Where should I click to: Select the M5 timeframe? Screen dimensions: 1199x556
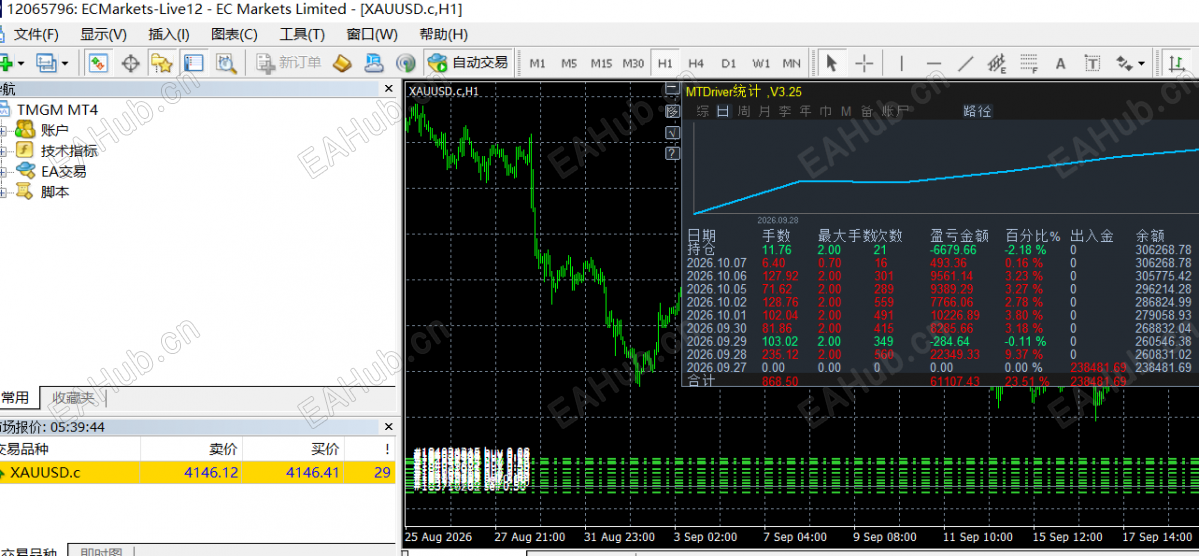[x=569, y=63]
